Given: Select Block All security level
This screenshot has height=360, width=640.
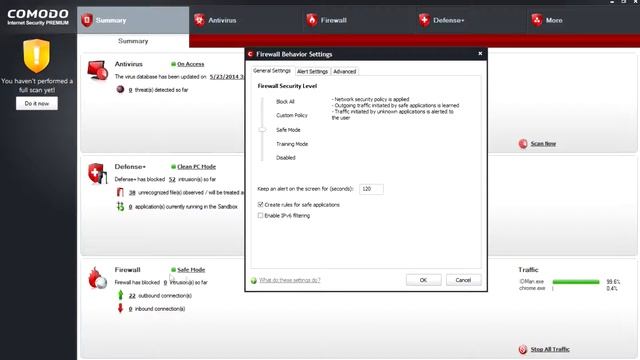Looking at the screenshot, I should (x=285, y=102).
